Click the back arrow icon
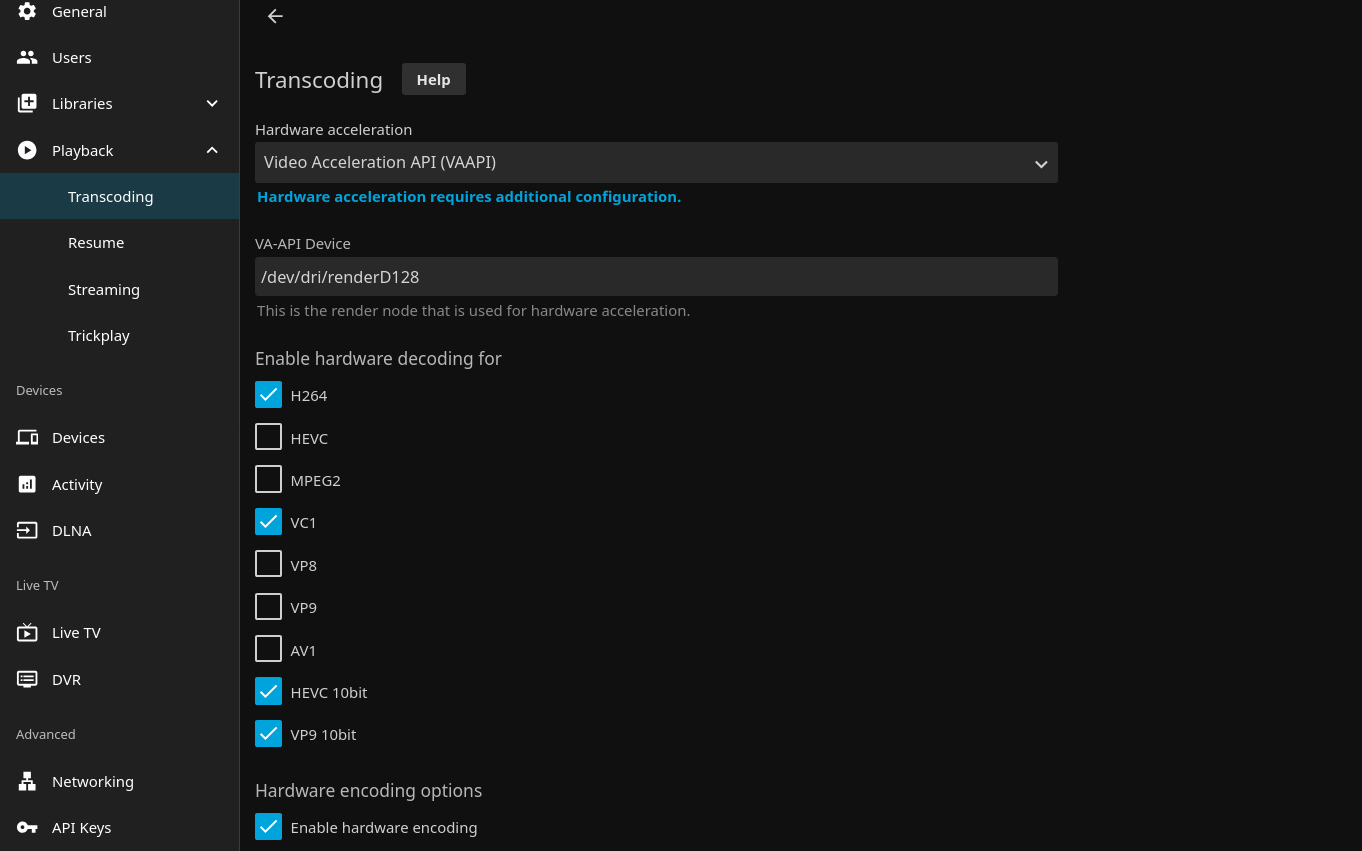 [x=275, y=16]
